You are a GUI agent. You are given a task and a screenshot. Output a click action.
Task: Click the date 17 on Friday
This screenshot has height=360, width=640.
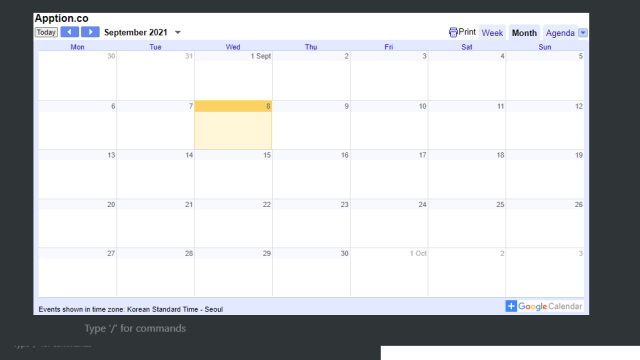coord(422,155)
